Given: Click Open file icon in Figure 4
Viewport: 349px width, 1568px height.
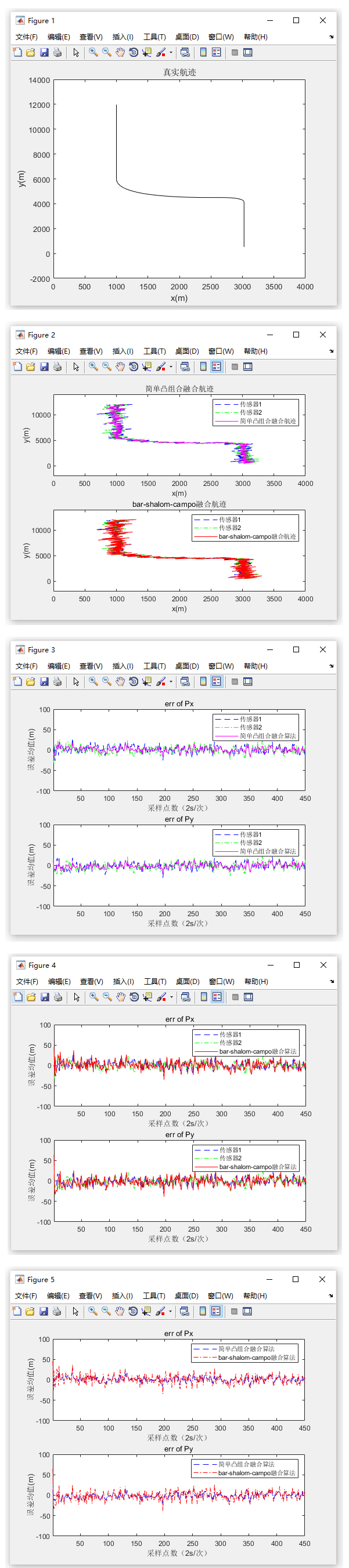Looking at the screenshot, I should pyautogui.click(x=31, y=997).
